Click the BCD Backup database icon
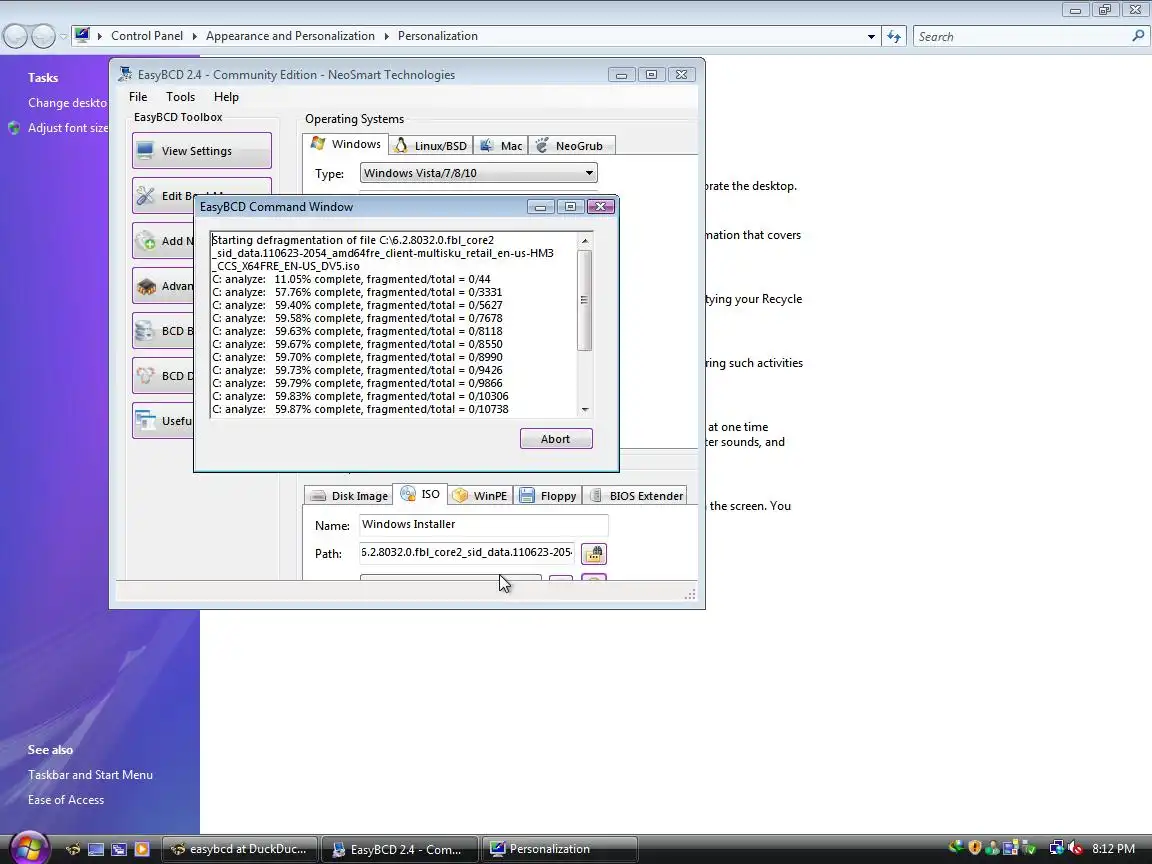The height and width of the screenshot is (864, 1152). [x=145, y=331]
